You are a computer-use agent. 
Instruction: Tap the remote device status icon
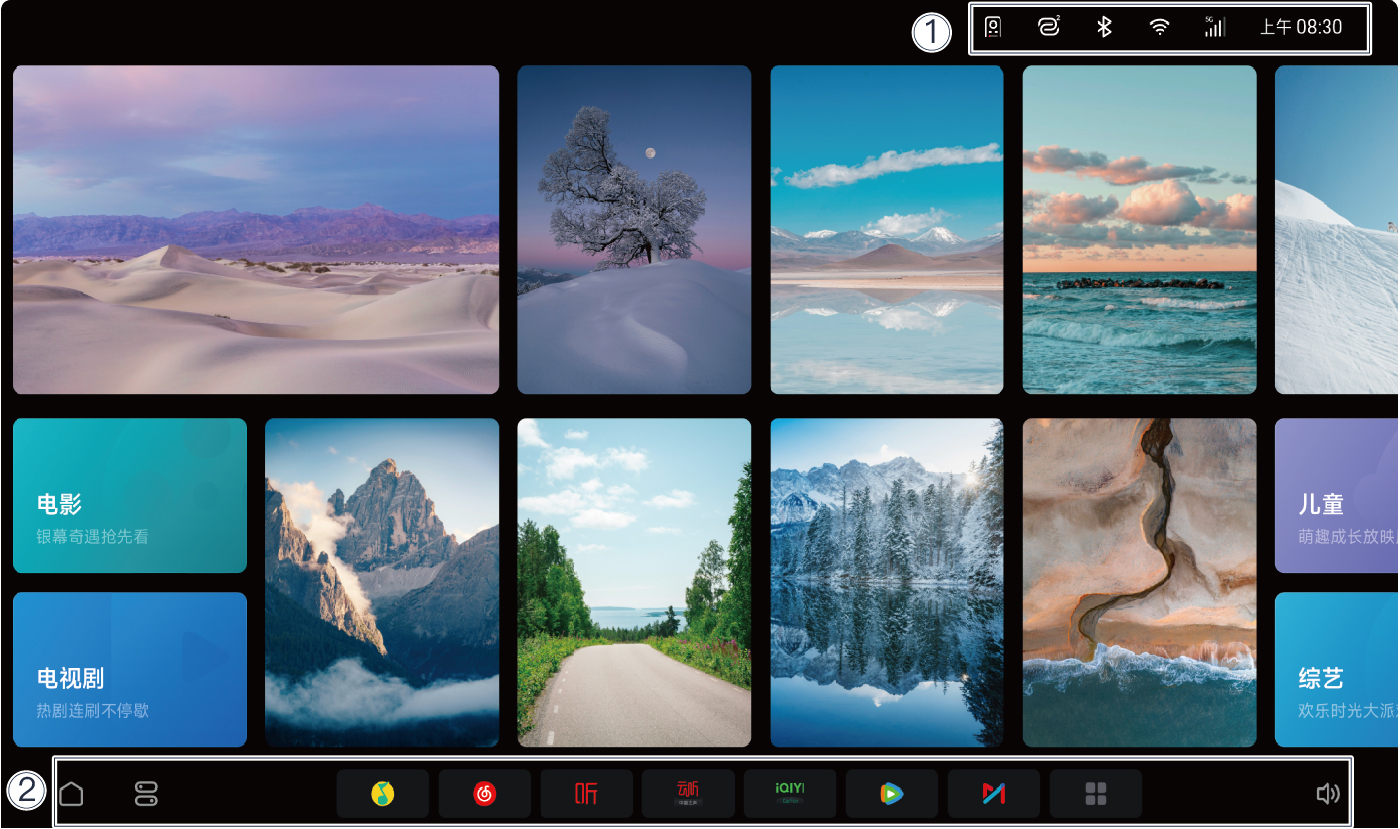click(993, 27)
